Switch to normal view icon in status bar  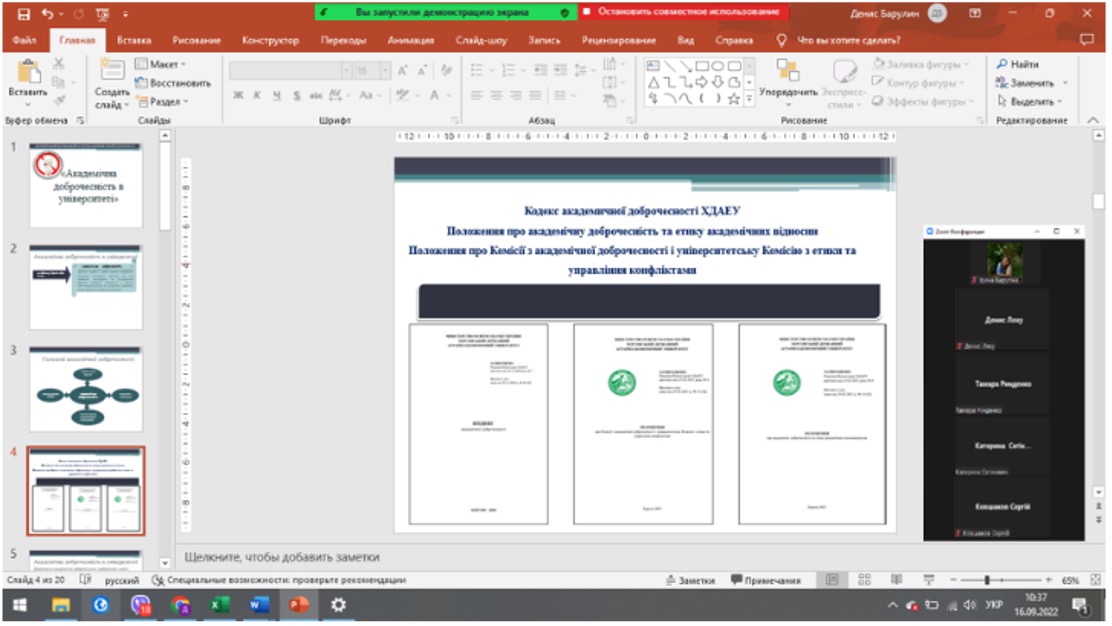[832, 580]
